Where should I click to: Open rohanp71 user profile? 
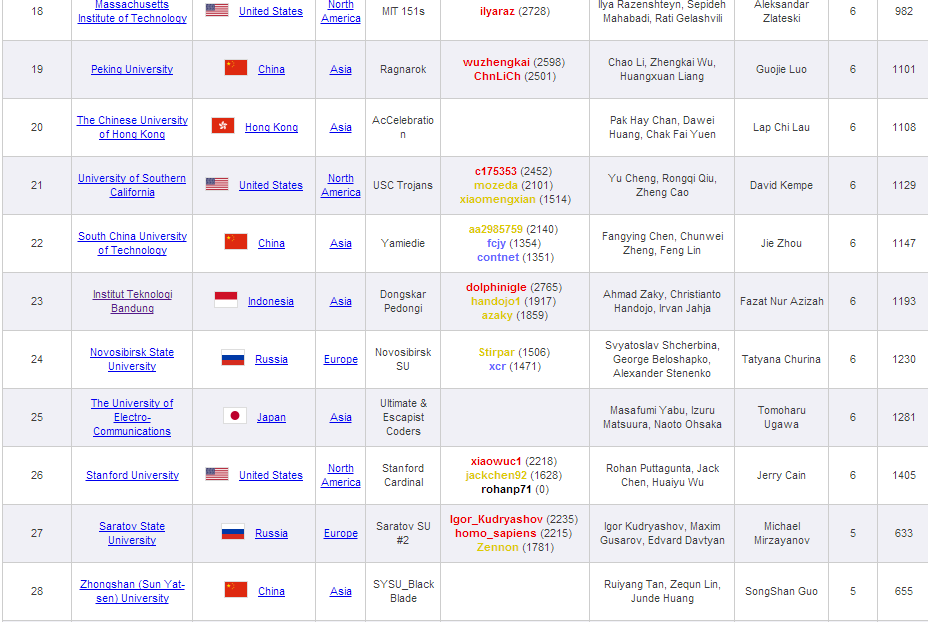coord(506,489)
